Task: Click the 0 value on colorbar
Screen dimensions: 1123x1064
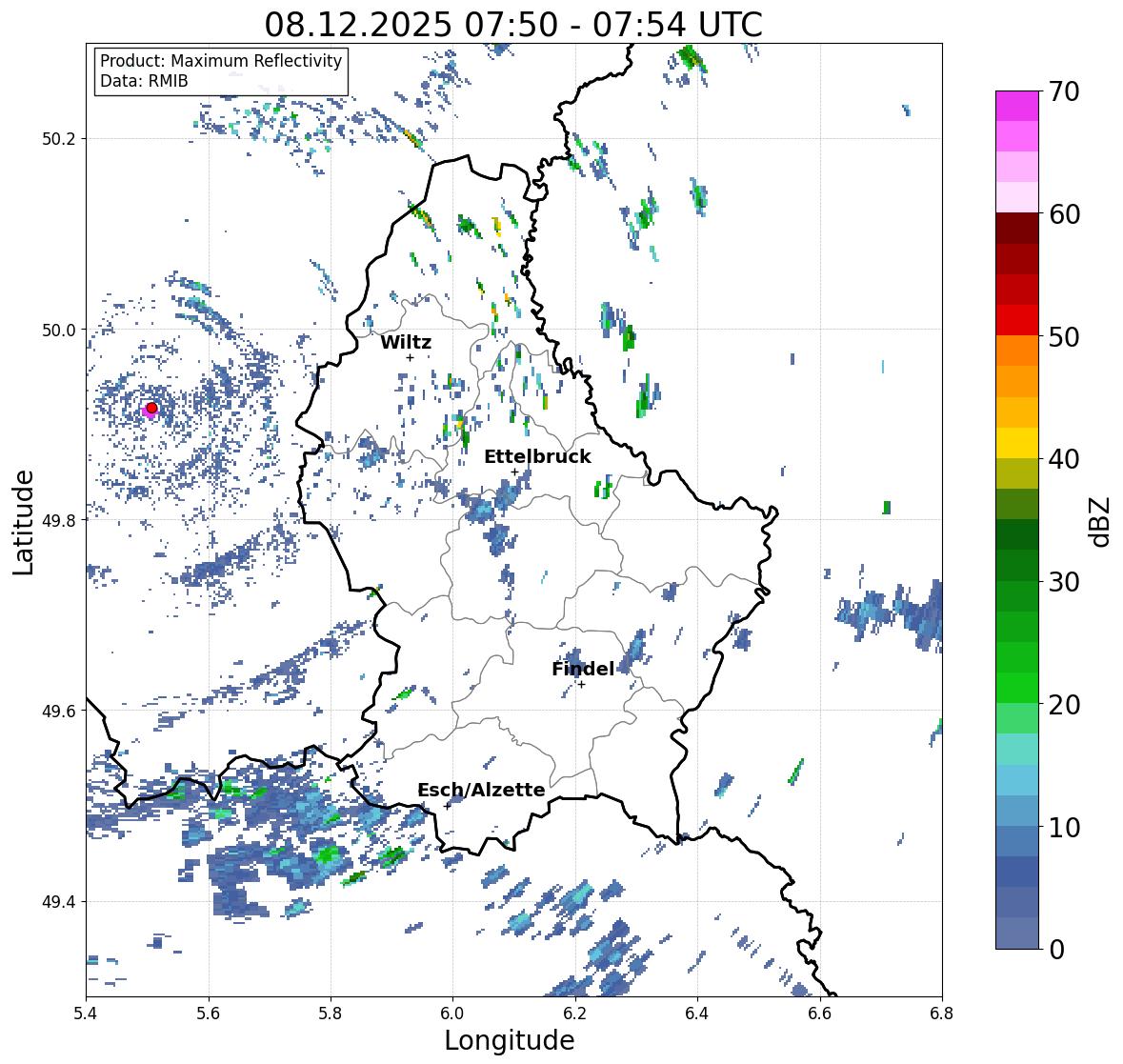Action: 1056,949
